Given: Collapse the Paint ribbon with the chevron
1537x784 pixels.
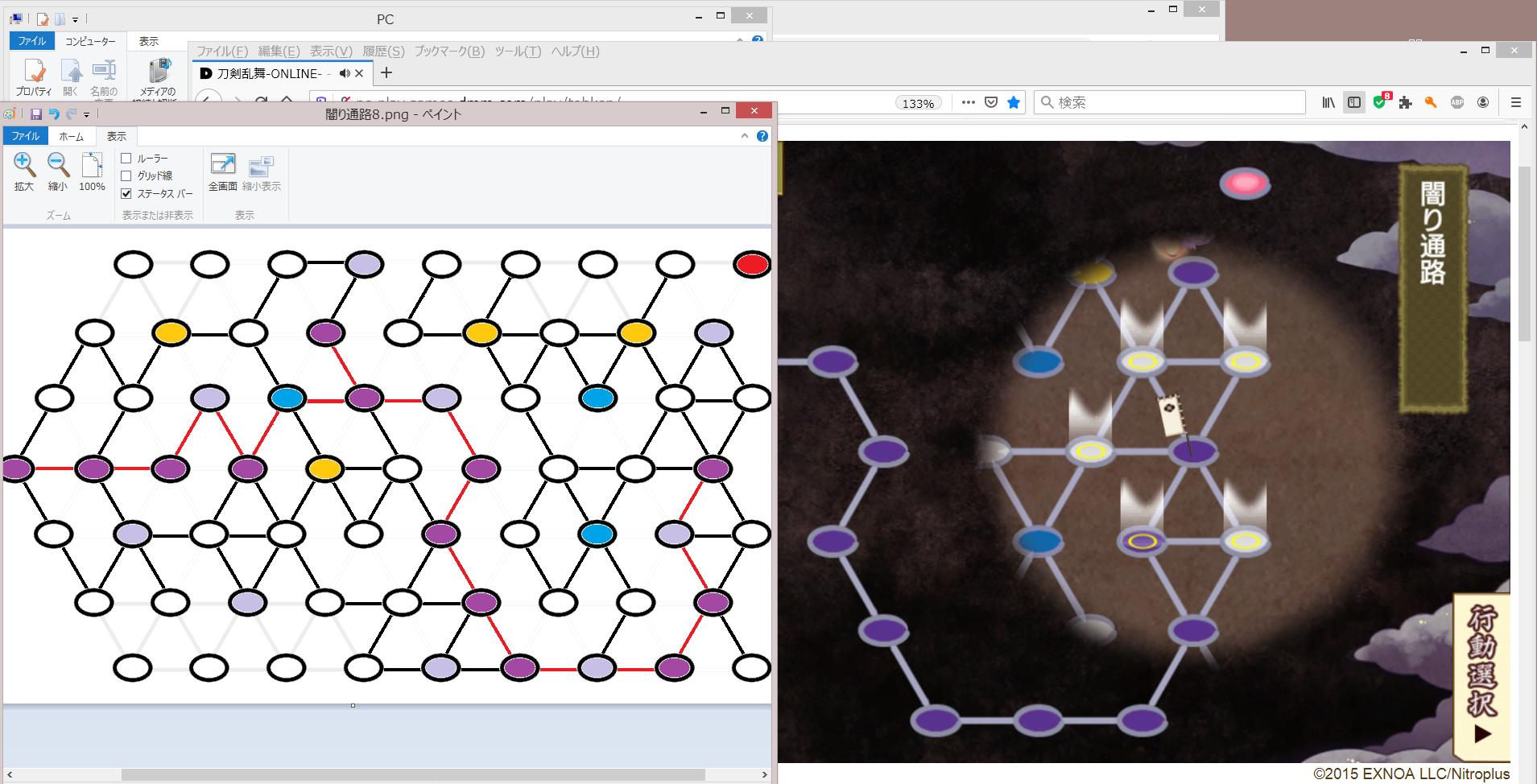Looking at the screenshot, I should [745, 136].
